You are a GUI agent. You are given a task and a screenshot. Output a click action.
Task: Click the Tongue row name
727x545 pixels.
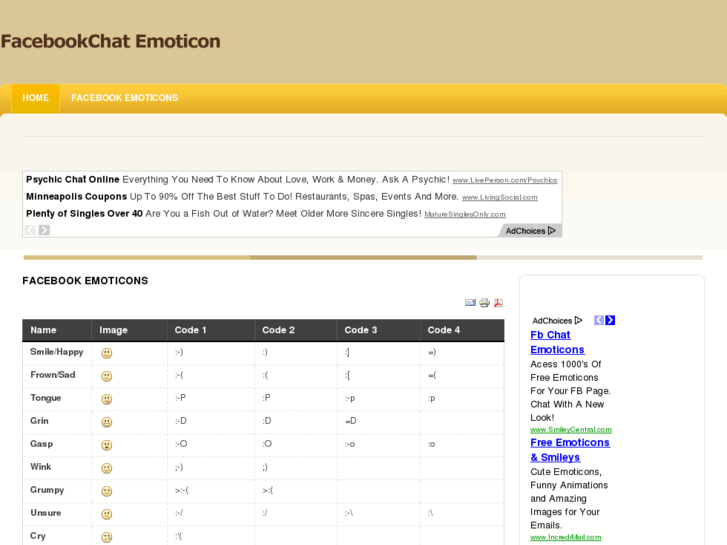pyautogui.click(x=45, y=398)
